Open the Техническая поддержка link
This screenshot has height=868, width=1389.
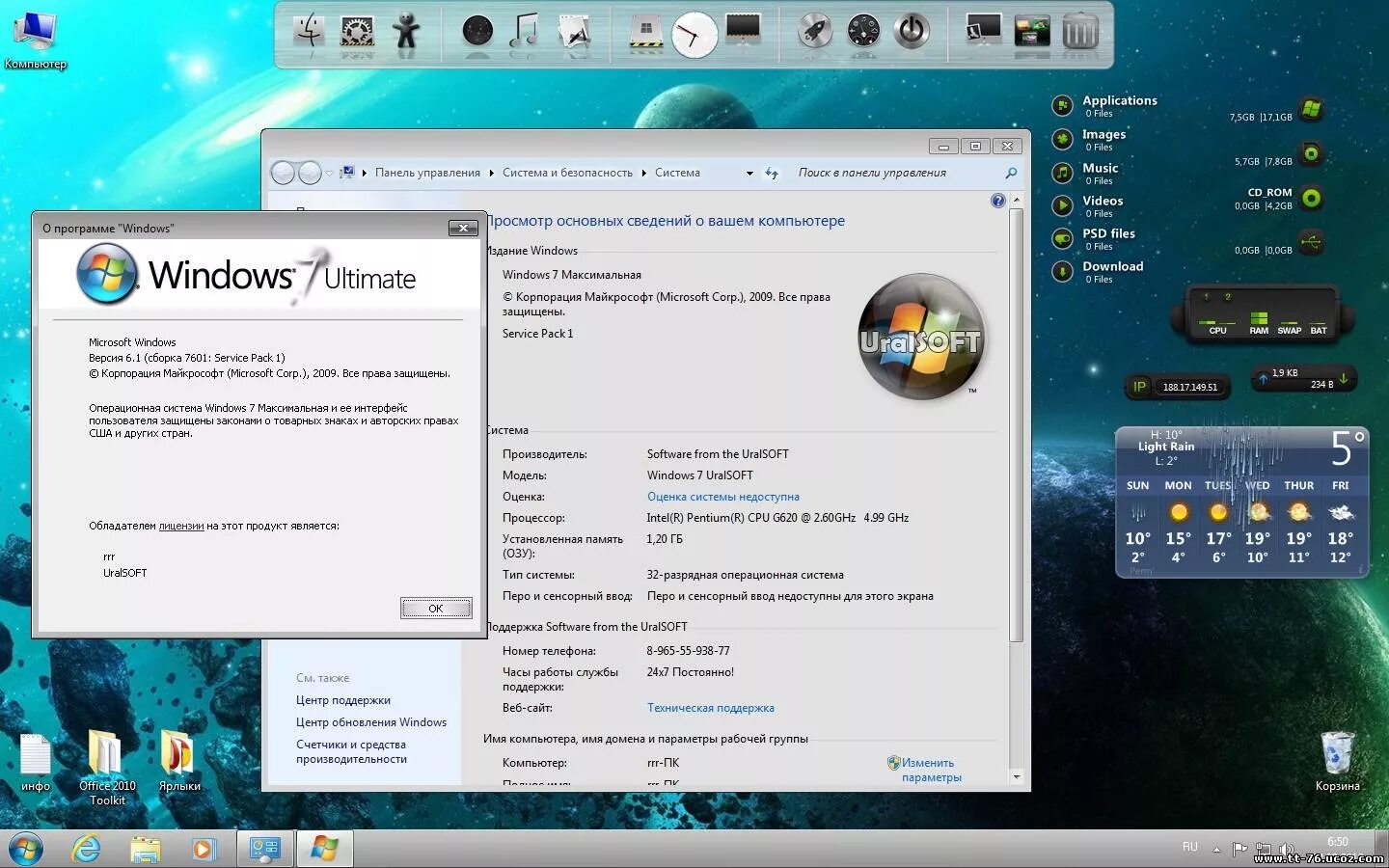coord(711,708)
